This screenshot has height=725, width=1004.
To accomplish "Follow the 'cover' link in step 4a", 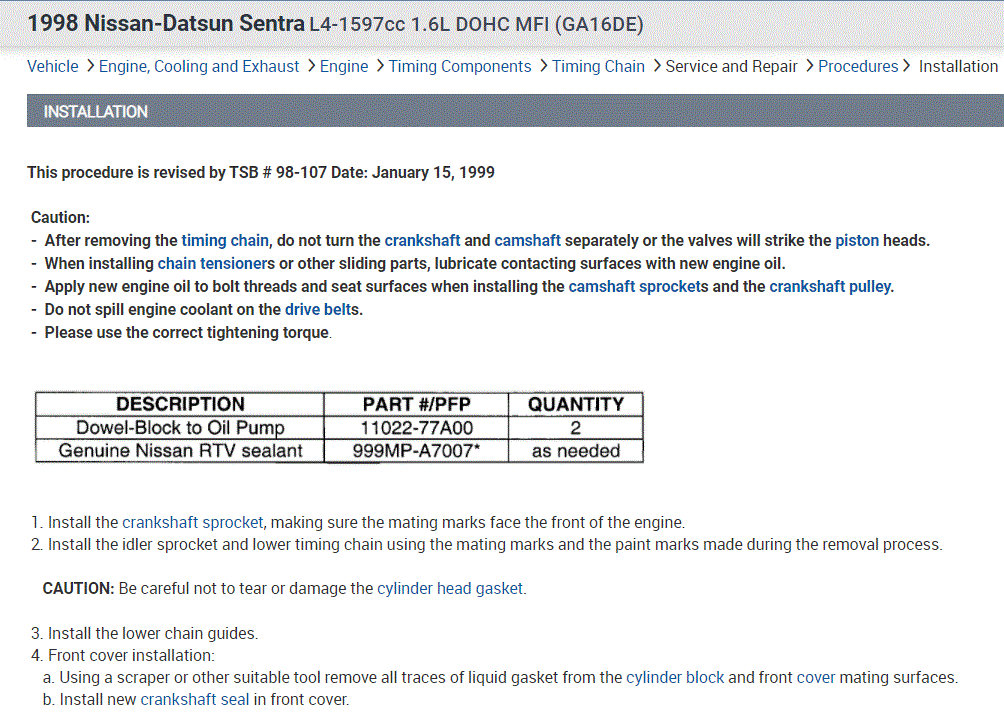I will pos(816,678).
